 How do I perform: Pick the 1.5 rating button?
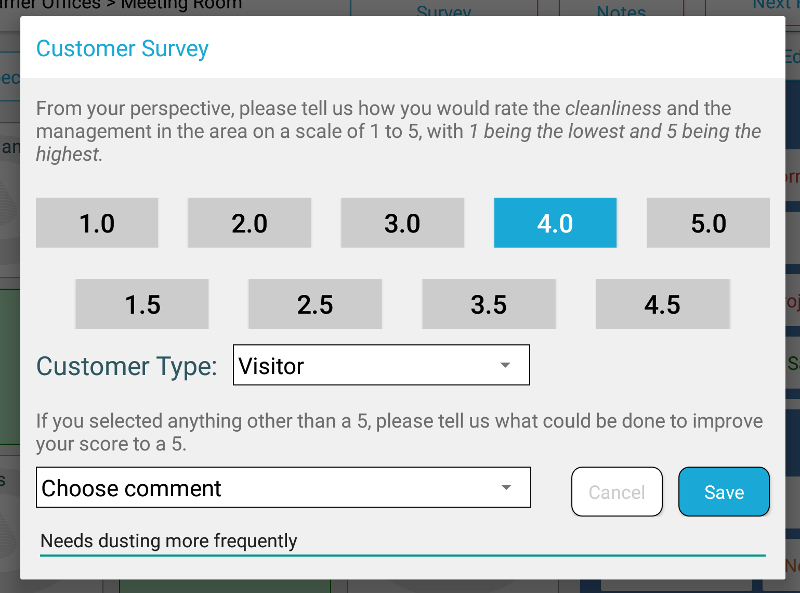[142, 304]
